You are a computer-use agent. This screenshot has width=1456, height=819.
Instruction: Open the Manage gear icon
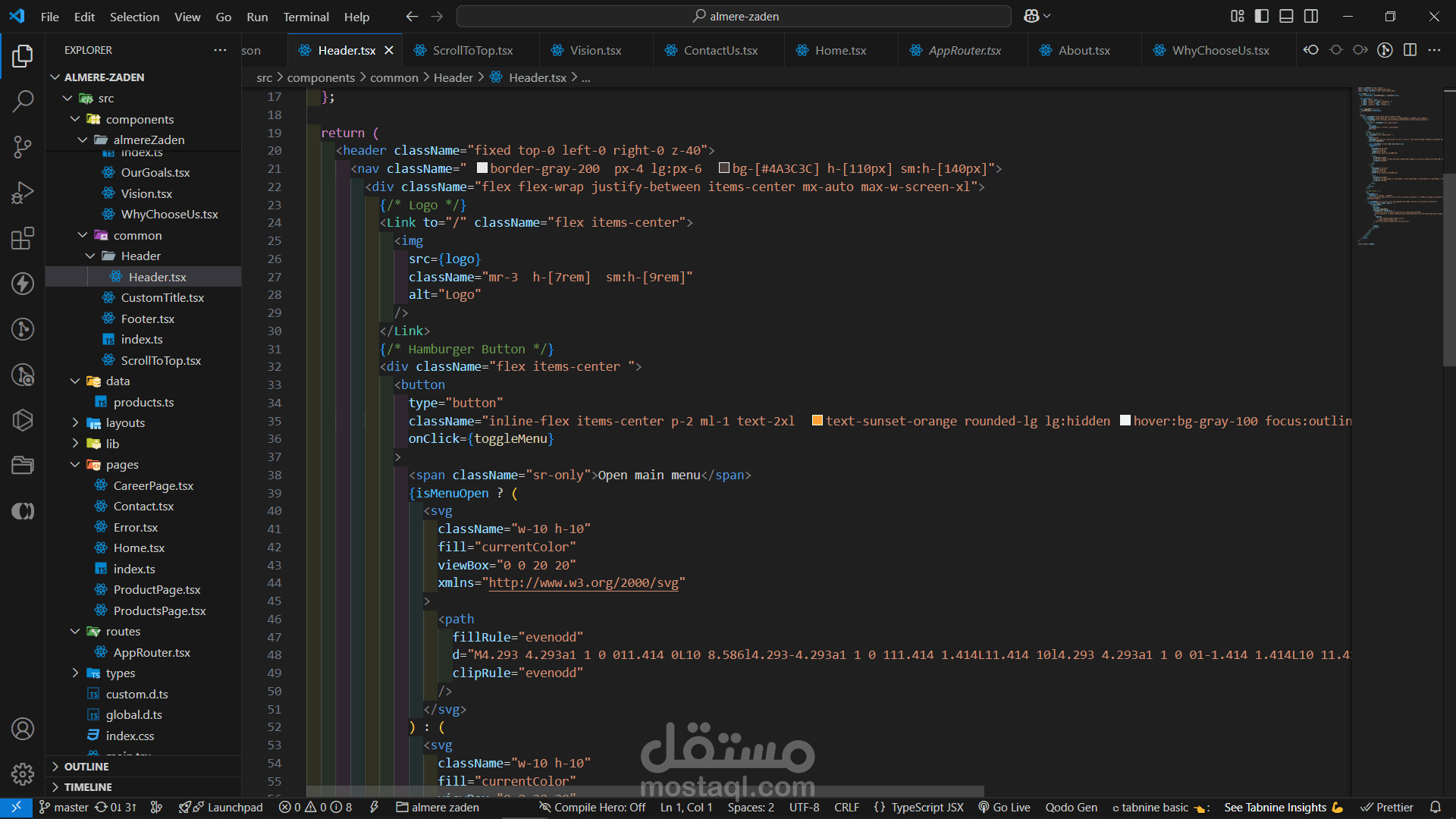(x=23, y=774)
